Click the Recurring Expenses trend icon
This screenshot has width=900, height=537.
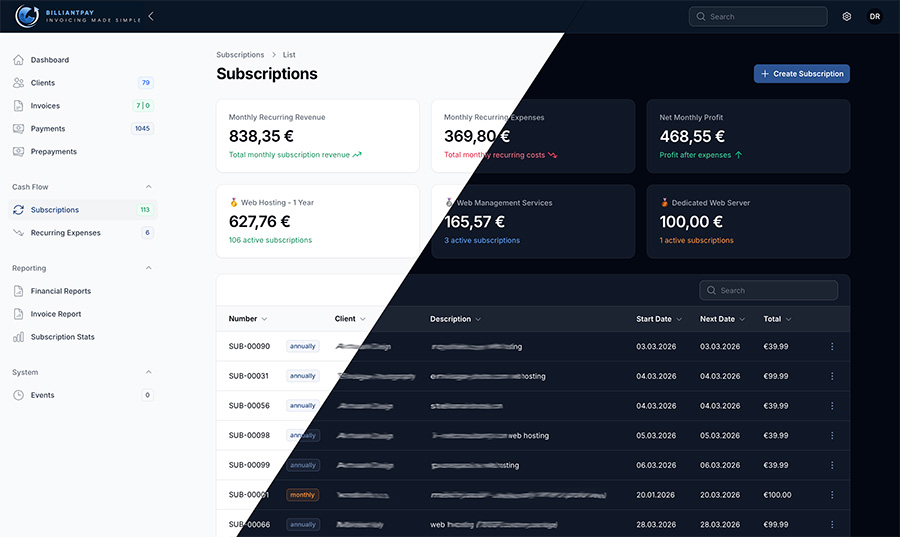click(19, 233)
